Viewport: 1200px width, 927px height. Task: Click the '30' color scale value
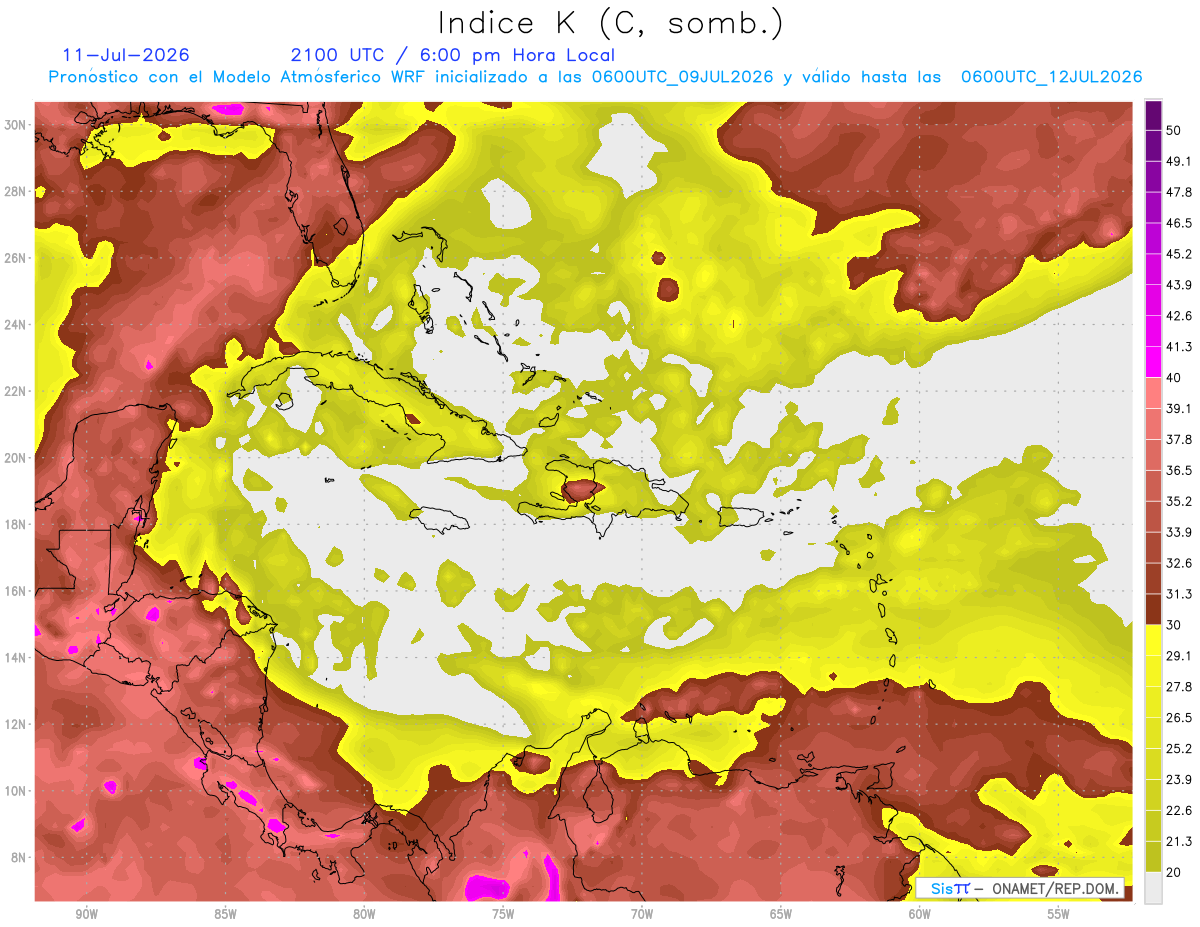pos(1173,625)
